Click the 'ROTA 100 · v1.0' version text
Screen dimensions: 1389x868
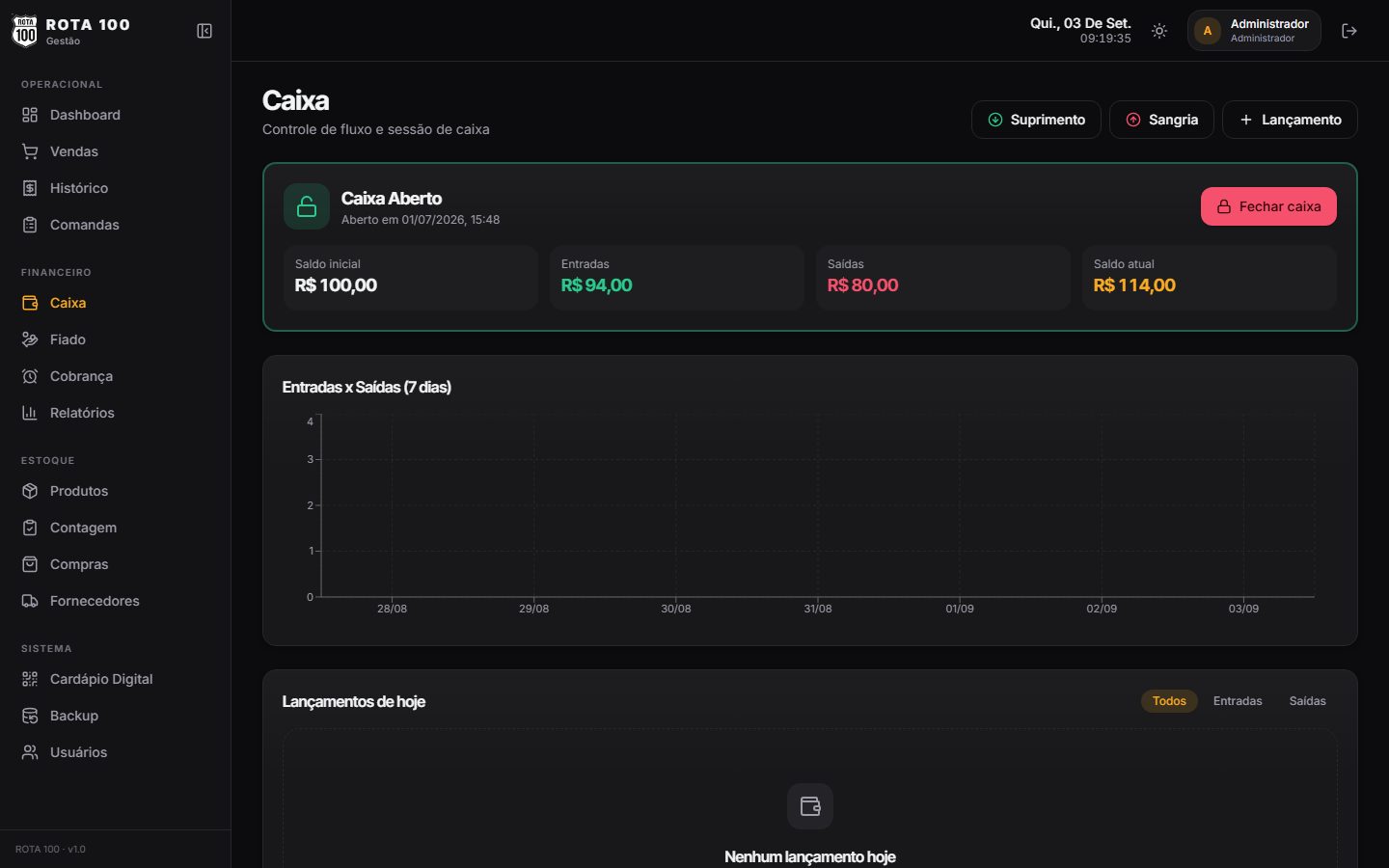tap(50, 850)
